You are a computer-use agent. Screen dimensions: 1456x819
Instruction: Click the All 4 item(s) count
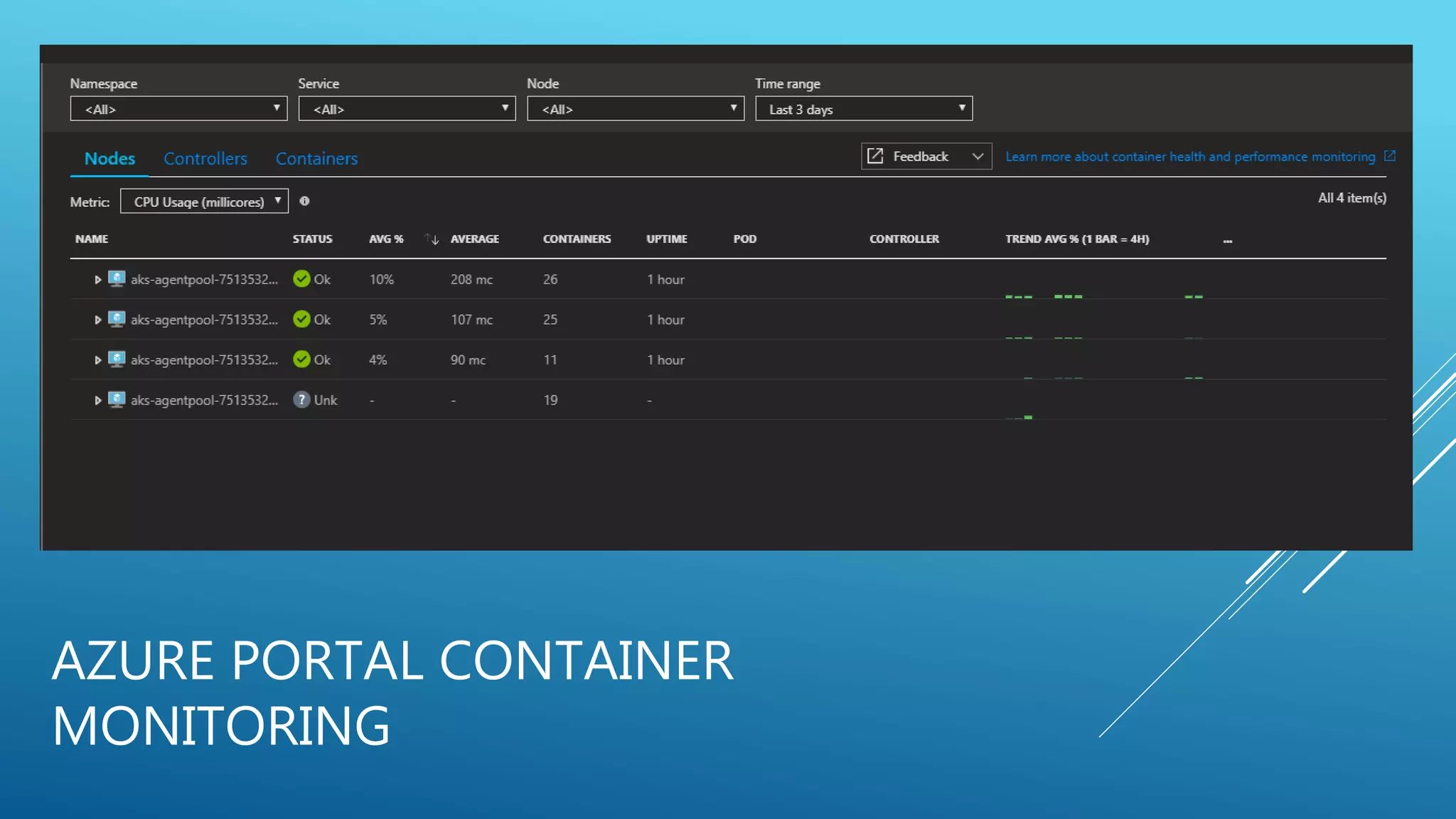[x=1351, y=198]
